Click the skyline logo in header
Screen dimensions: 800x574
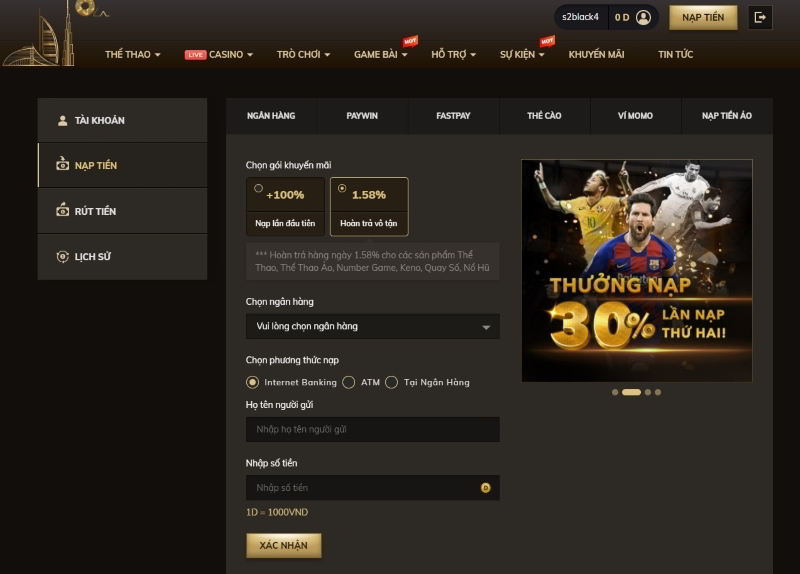pyautogui.click(x=41, y=35)
